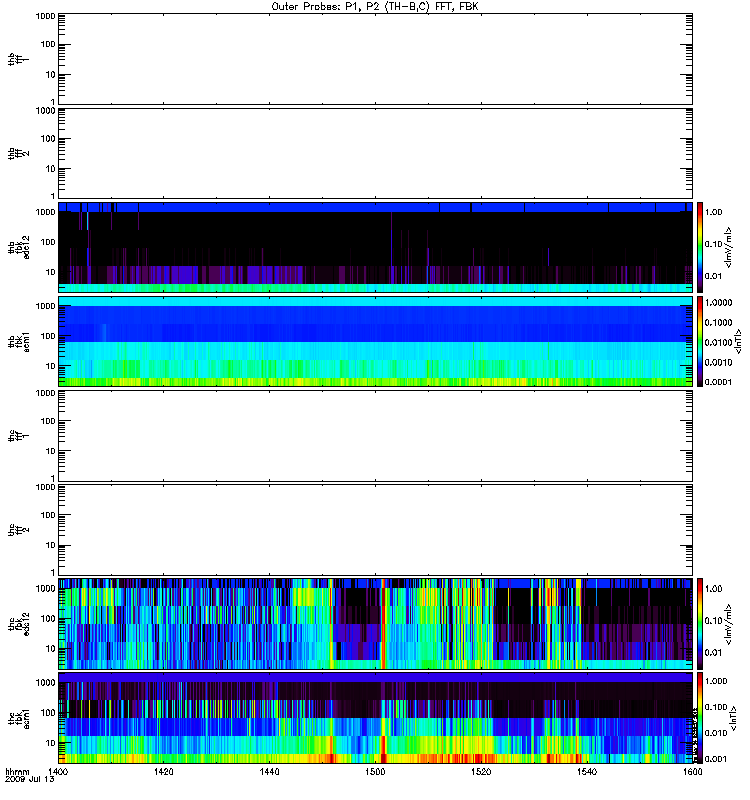Click the '100' y-axis tick of thc fff 2 panel
The image size is (750, 800).
(x=48, y=515)
